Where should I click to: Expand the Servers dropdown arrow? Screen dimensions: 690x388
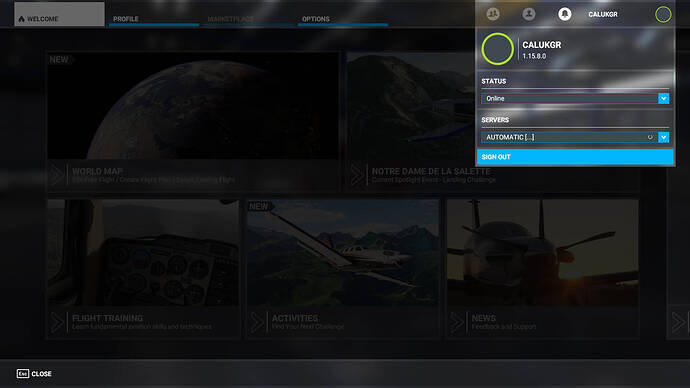click(x=663, y=137)
